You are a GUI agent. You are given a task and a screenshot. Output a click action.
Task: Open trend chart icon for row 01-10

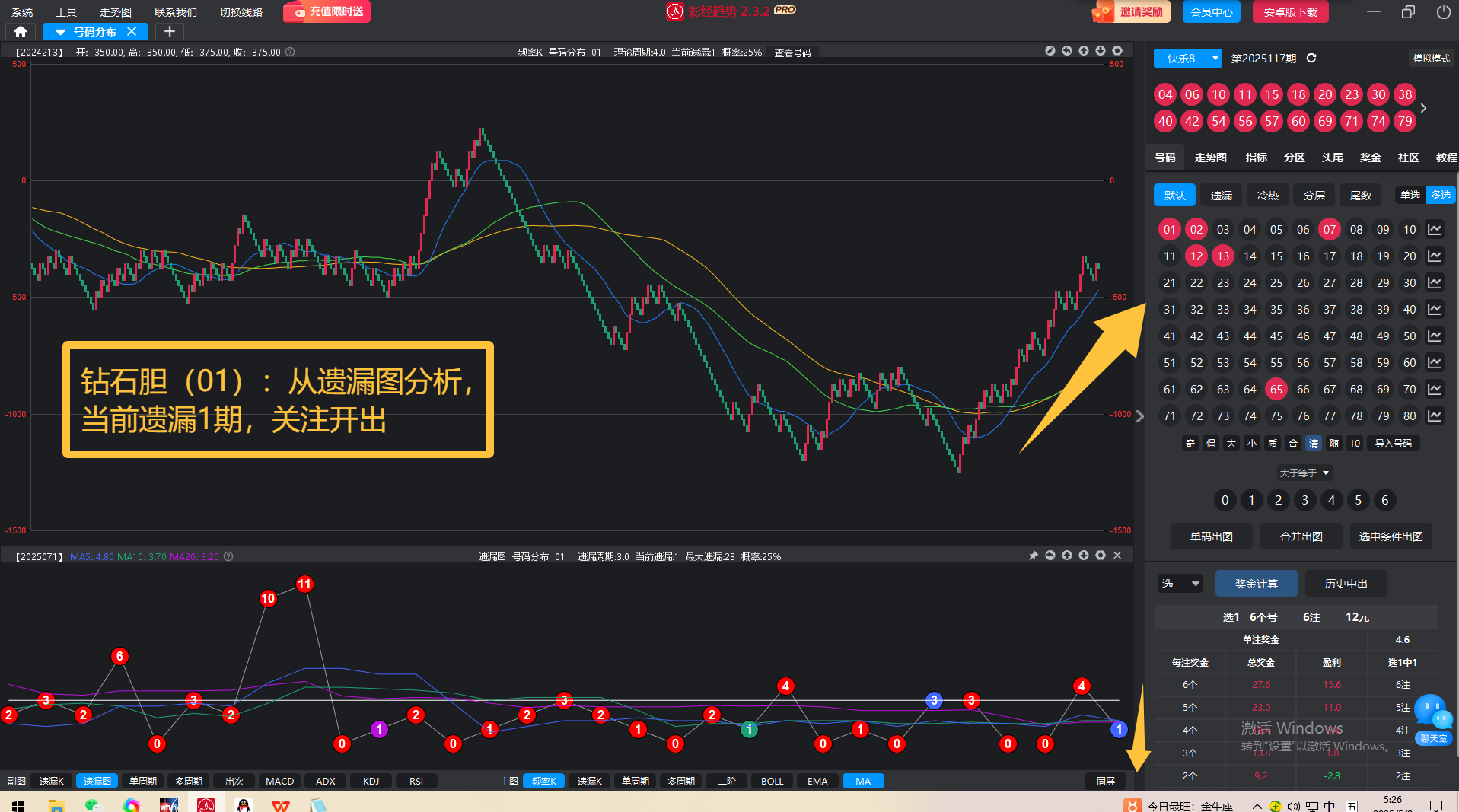pos(1435,229)
